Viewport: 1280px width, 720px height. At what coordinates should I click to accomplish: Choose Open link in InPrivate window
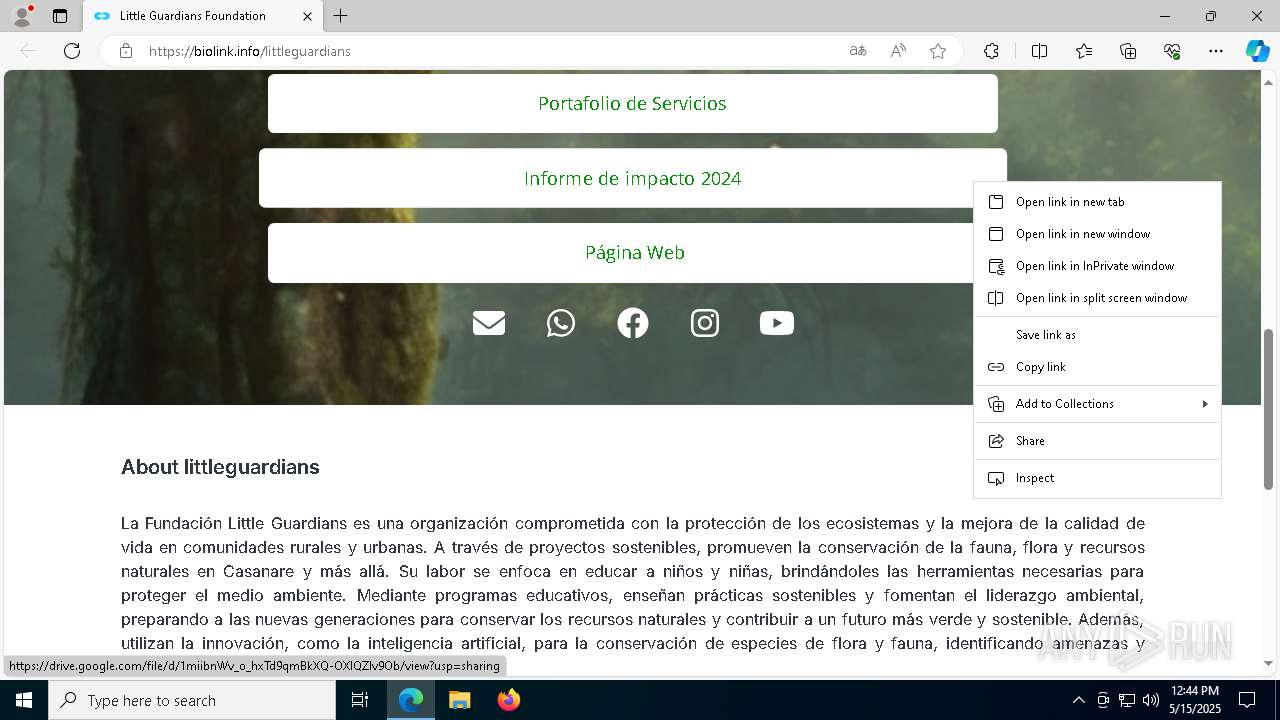[x=1097, y=266]
